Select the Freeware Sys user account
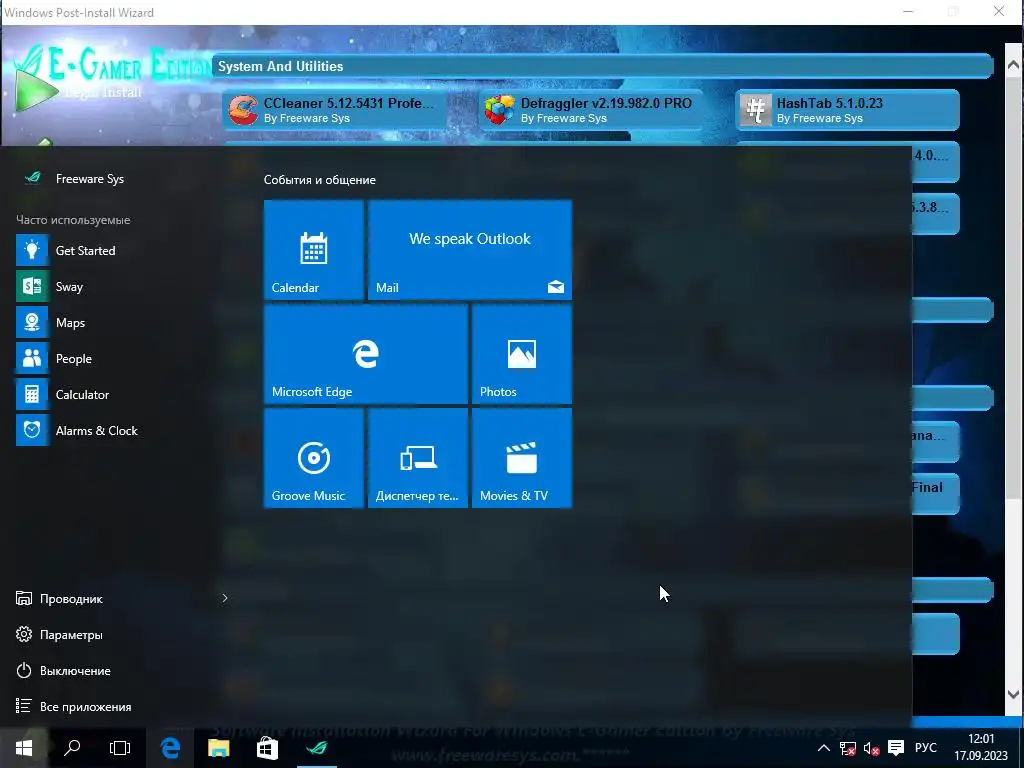This screenshot has width=1024, height=768. click(x=74, y=178)
